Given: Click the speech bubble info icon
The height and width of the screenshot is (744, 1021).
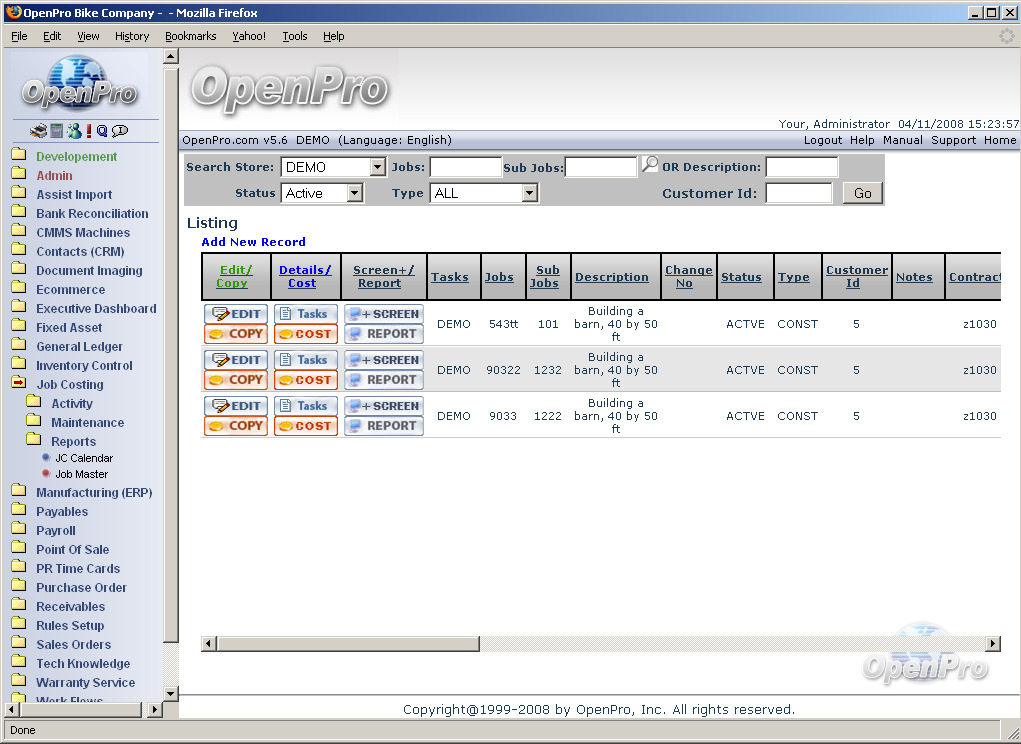Looking at the screenshot, I should coord(120,131).
